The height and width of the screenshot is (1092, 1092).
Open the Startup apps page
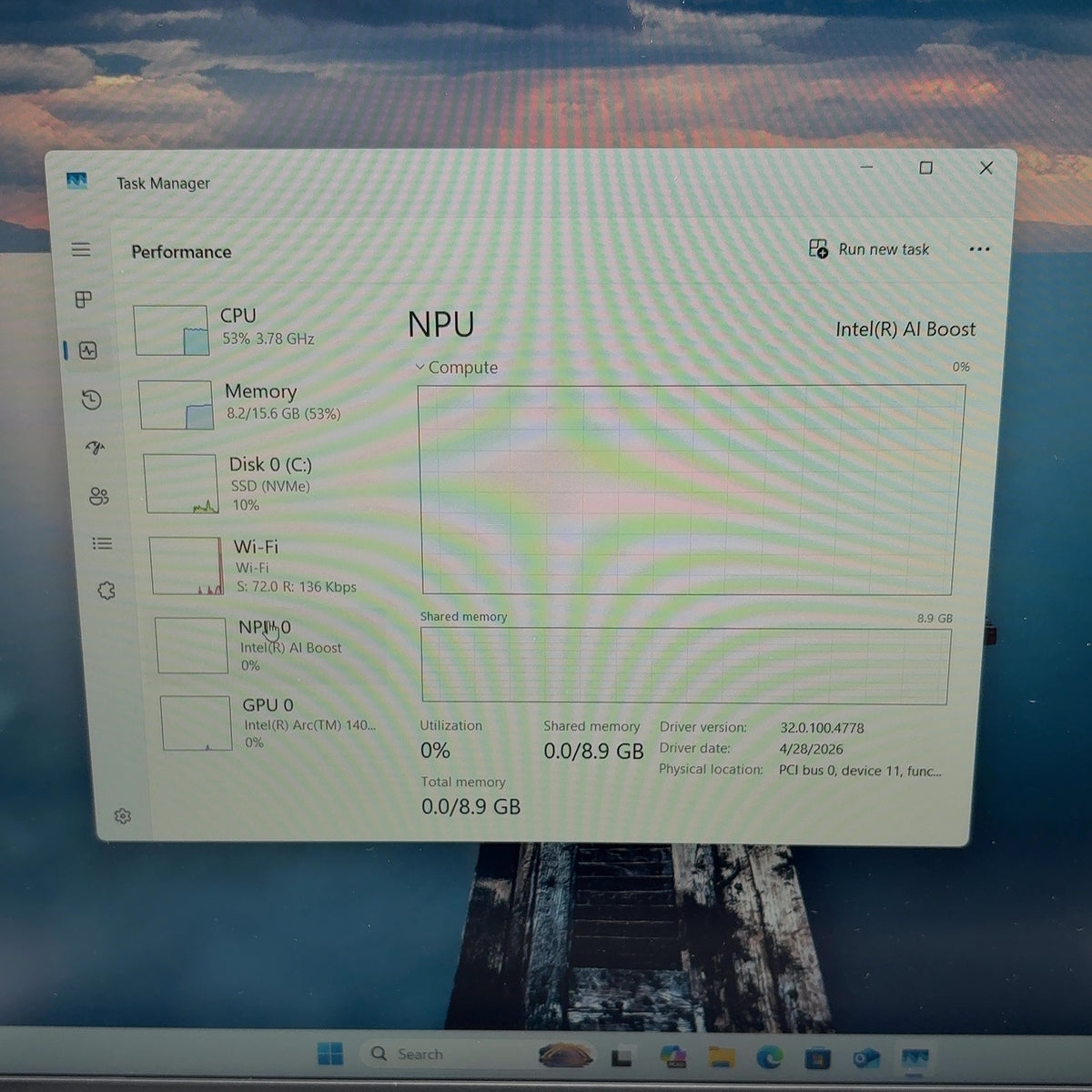click(x=95, y=447)
